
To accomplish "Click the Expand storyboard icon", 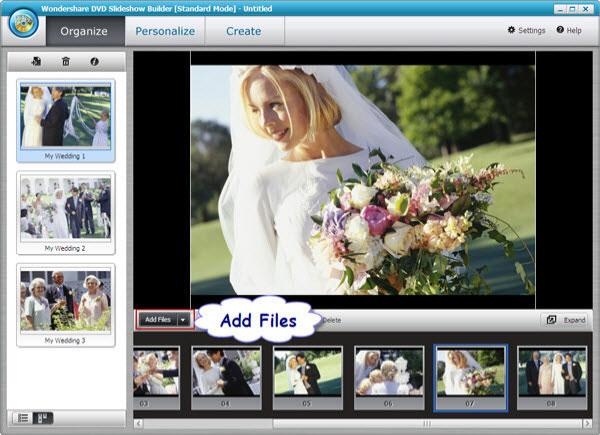I will click(550, 320).
